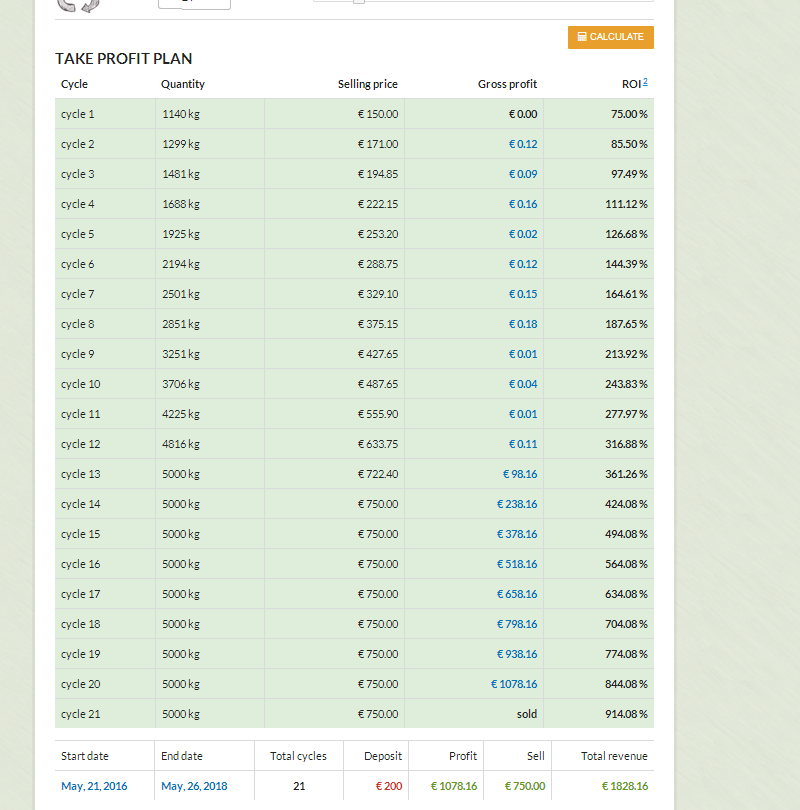Click the 'Gross profit' column header

pyautogui.click(x=508, y=84)
